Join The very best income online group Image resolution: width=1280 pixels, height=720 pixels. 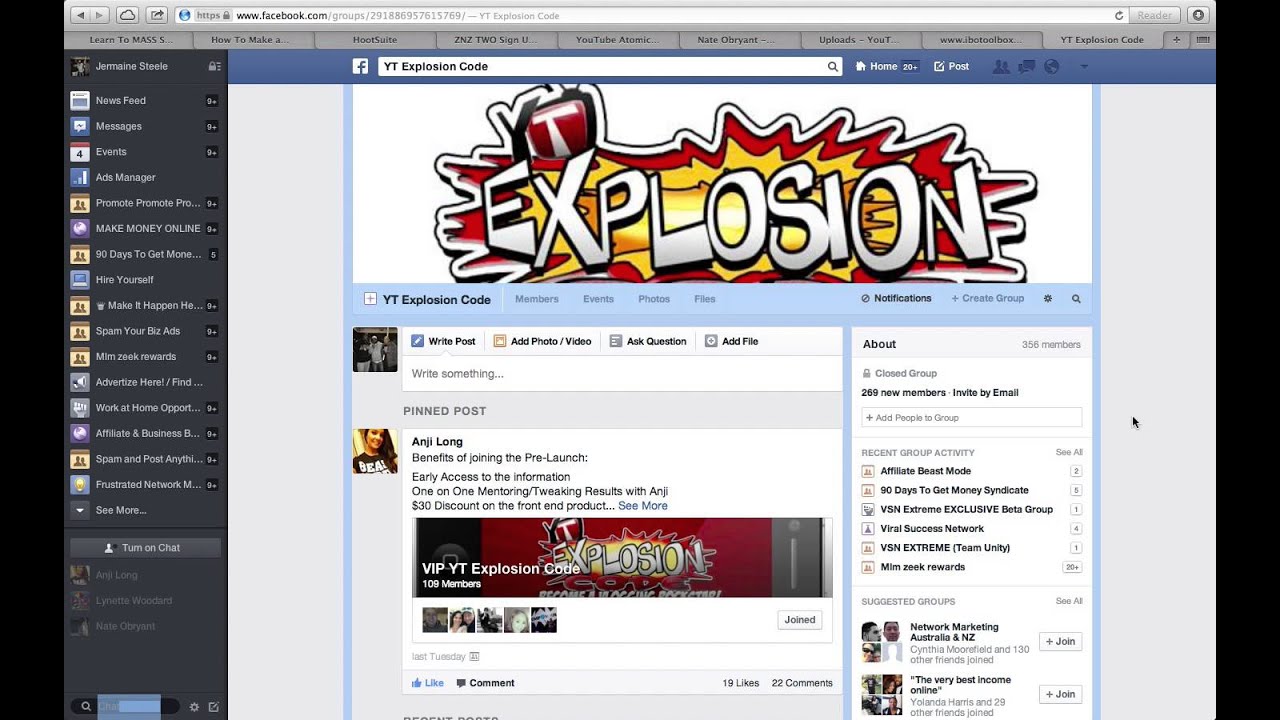(1060, 694)
